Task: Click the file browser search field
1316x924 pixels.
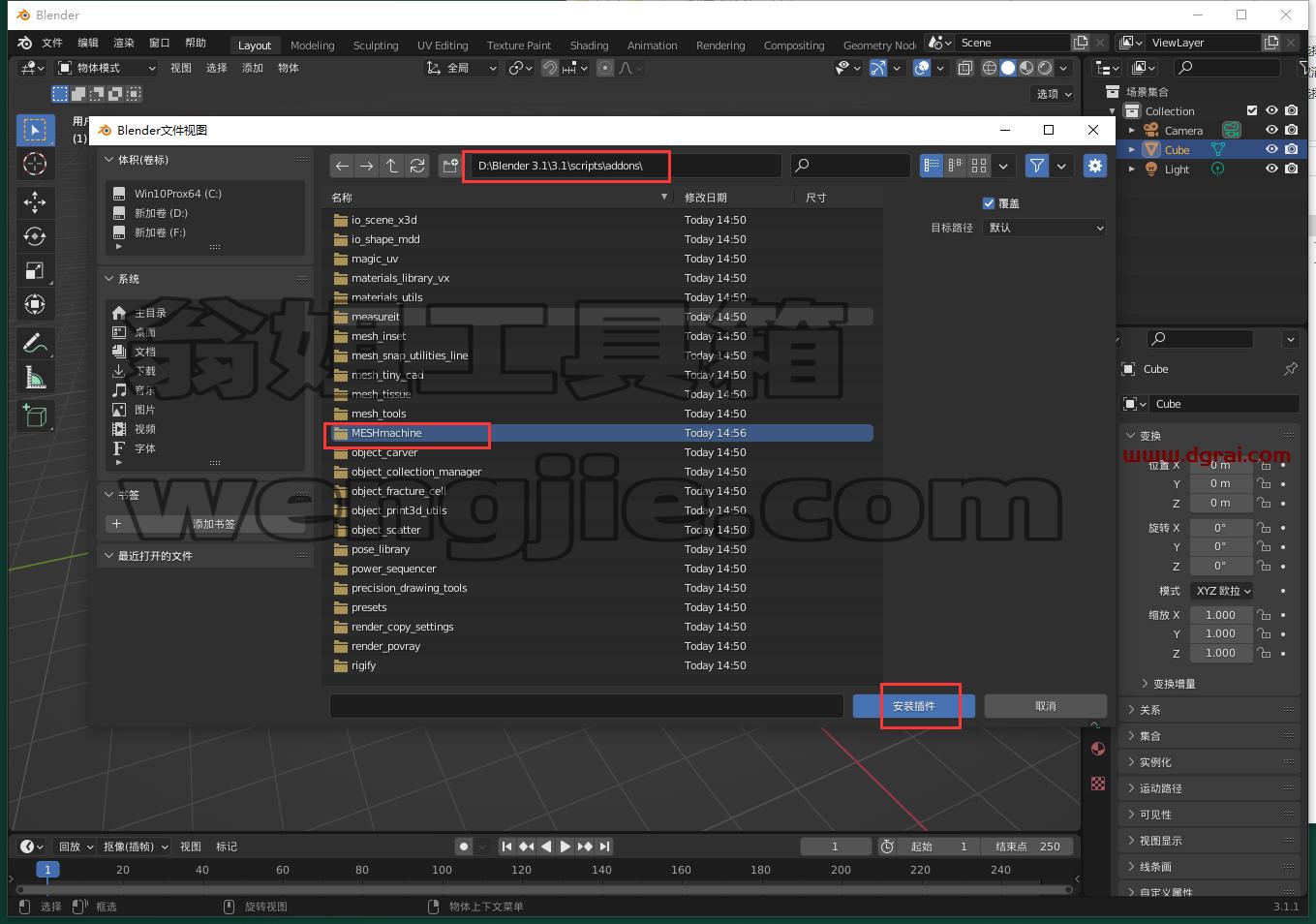Action: tap(850, 166)
